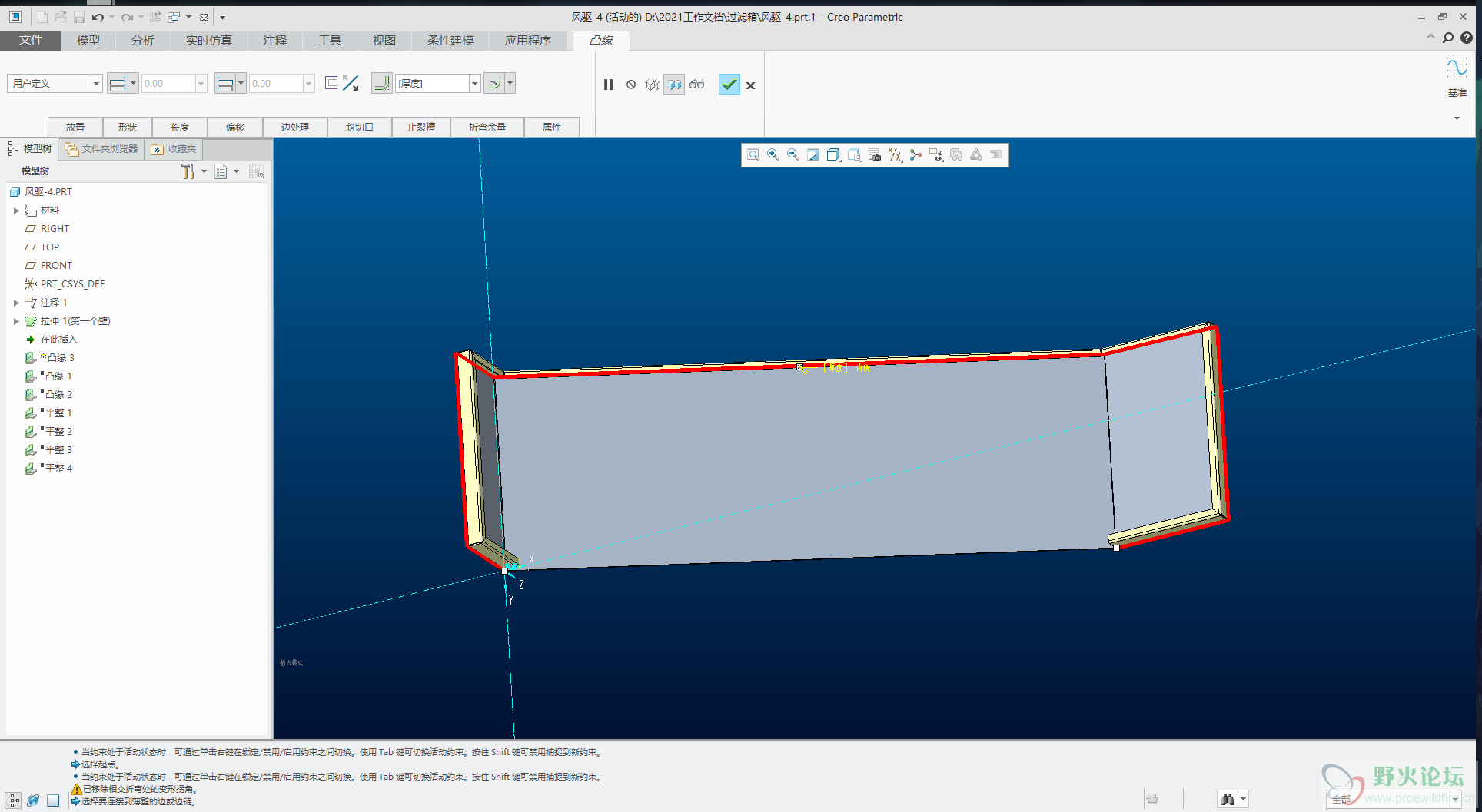Expand the 注释 1 tree node
The height and width of the screenshot is (812, 1482).
coord(16,303)
